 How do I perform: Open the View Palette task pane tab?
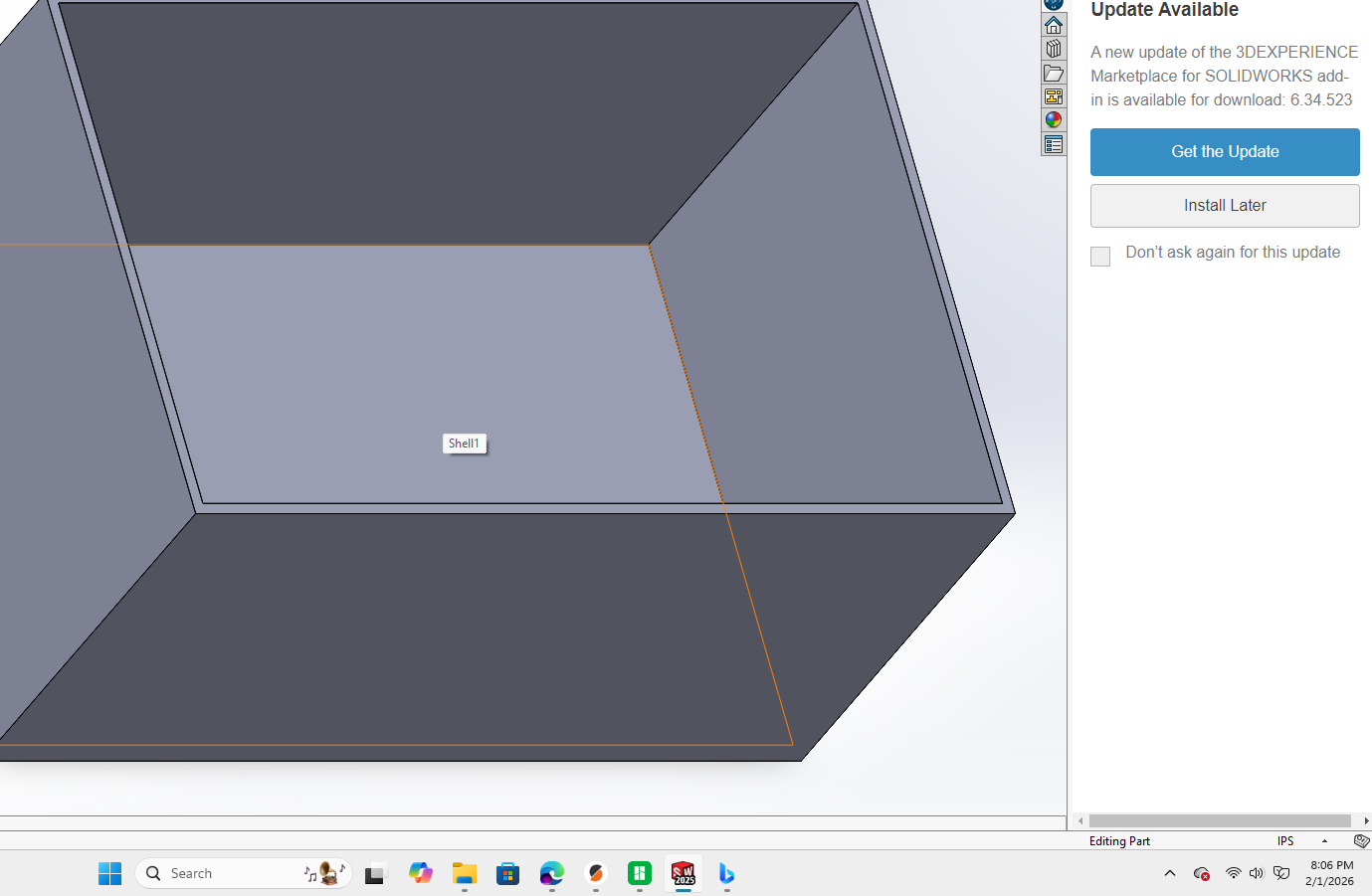(1054, 96)
